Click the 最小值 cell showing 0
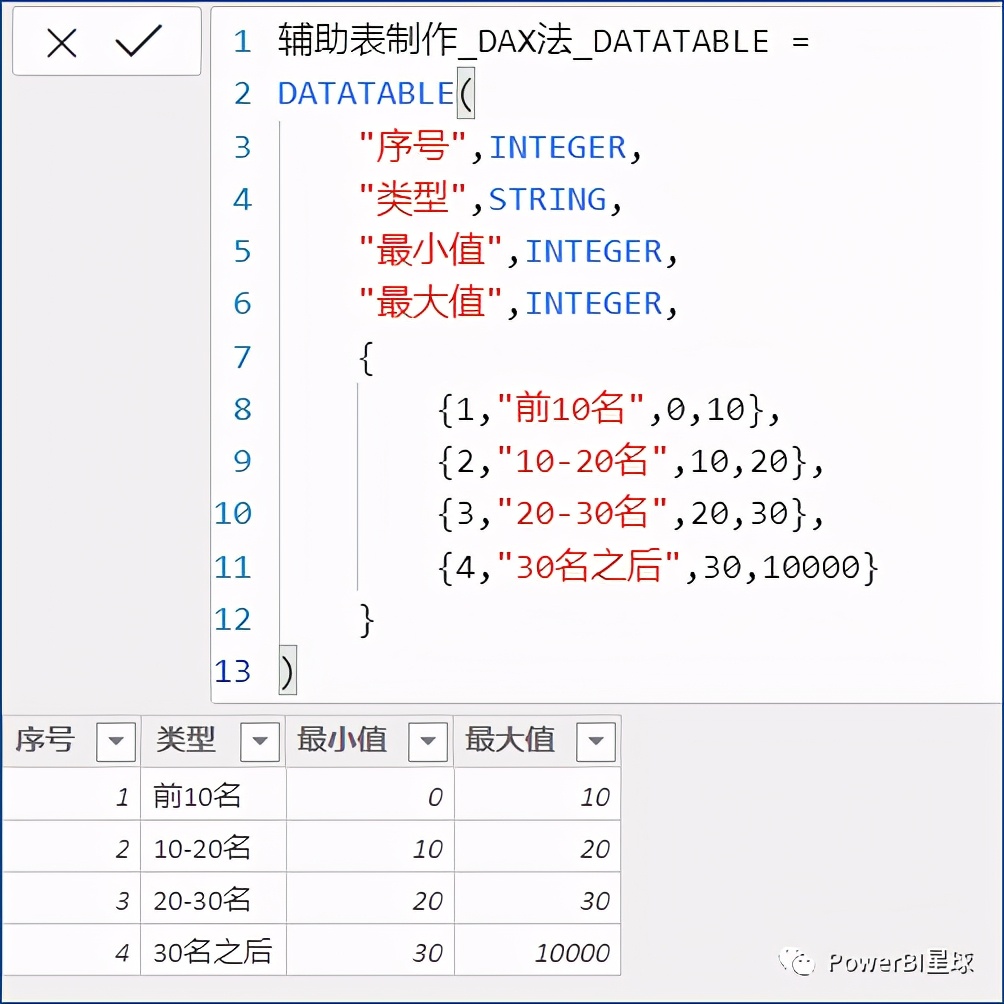The image size is (1004, 1004). pos(370,796)
